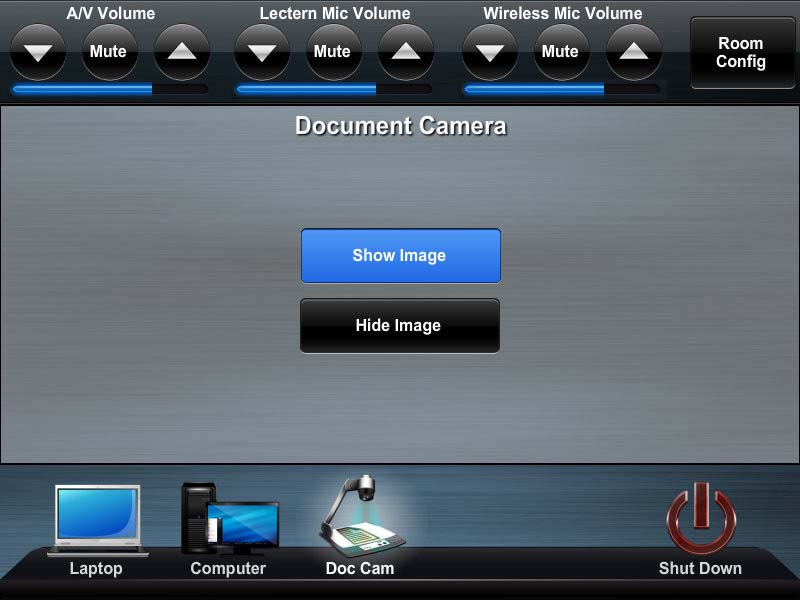This screenshot has width=800, height=600.
Task: Mute the Lectern Mic
Action: coord(333,52)
